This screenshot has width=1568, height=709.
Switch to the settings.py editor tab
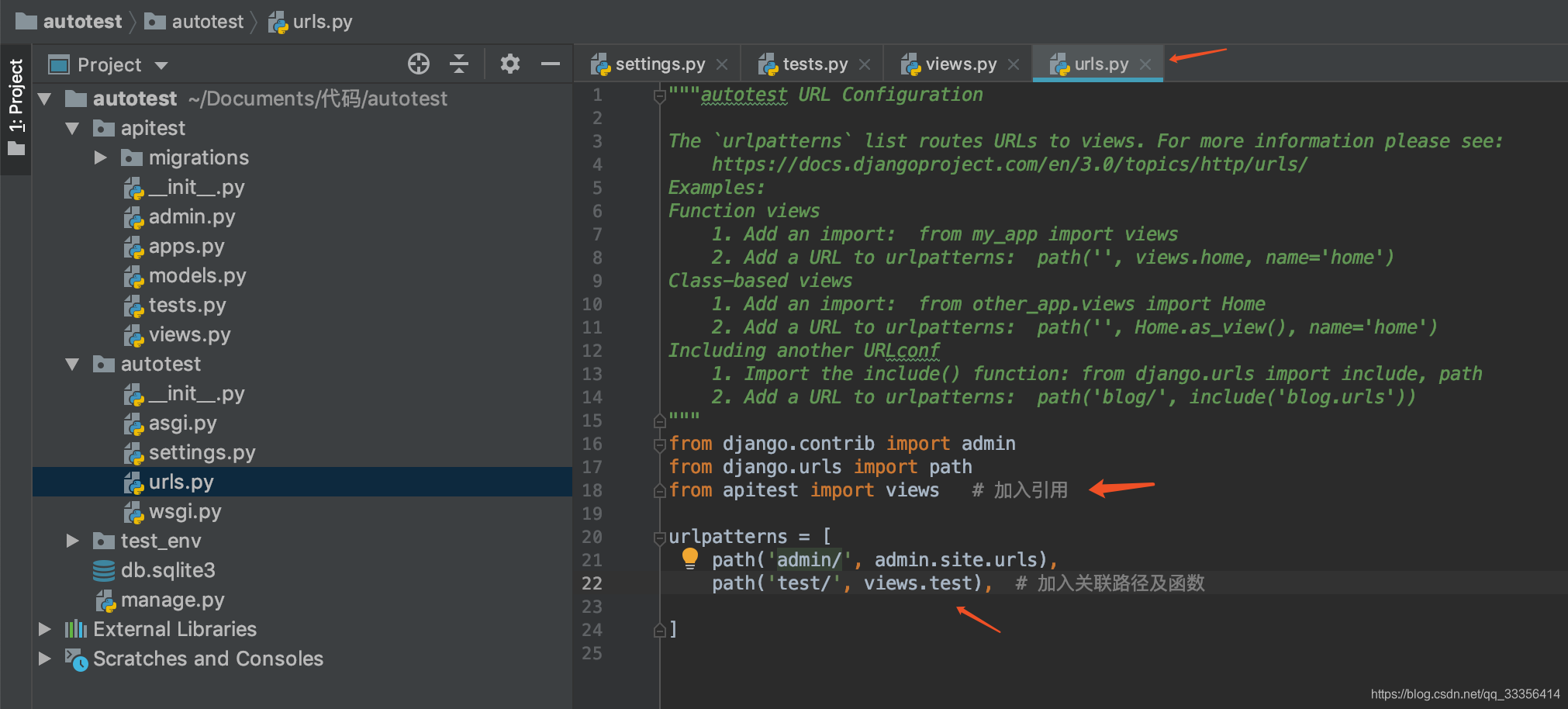click(660, 64)
